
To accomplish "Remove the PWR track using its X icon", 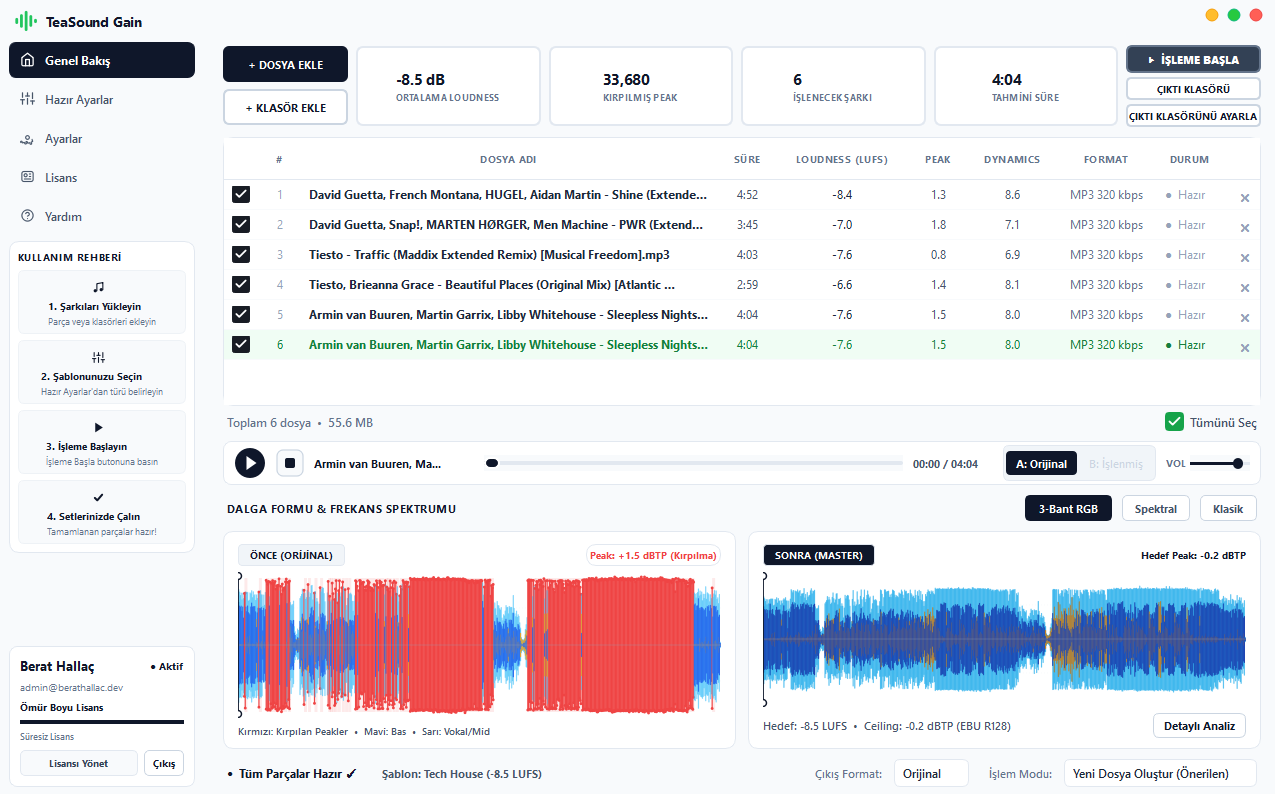I will pyautogui.click(x=1245, y=228).
